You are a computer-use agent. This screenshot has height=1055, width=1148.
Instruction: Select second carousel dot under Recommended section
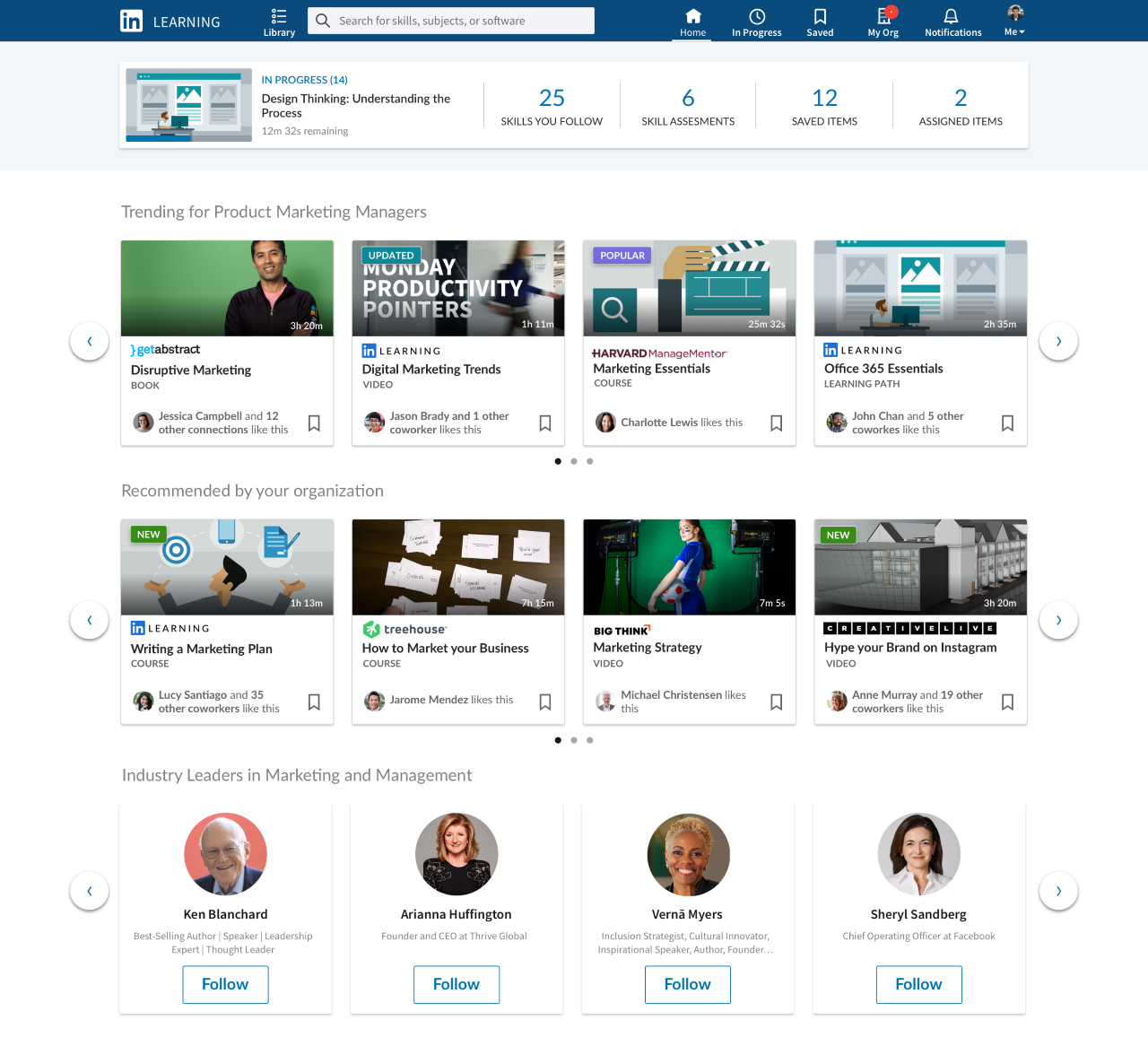[574, 740]
